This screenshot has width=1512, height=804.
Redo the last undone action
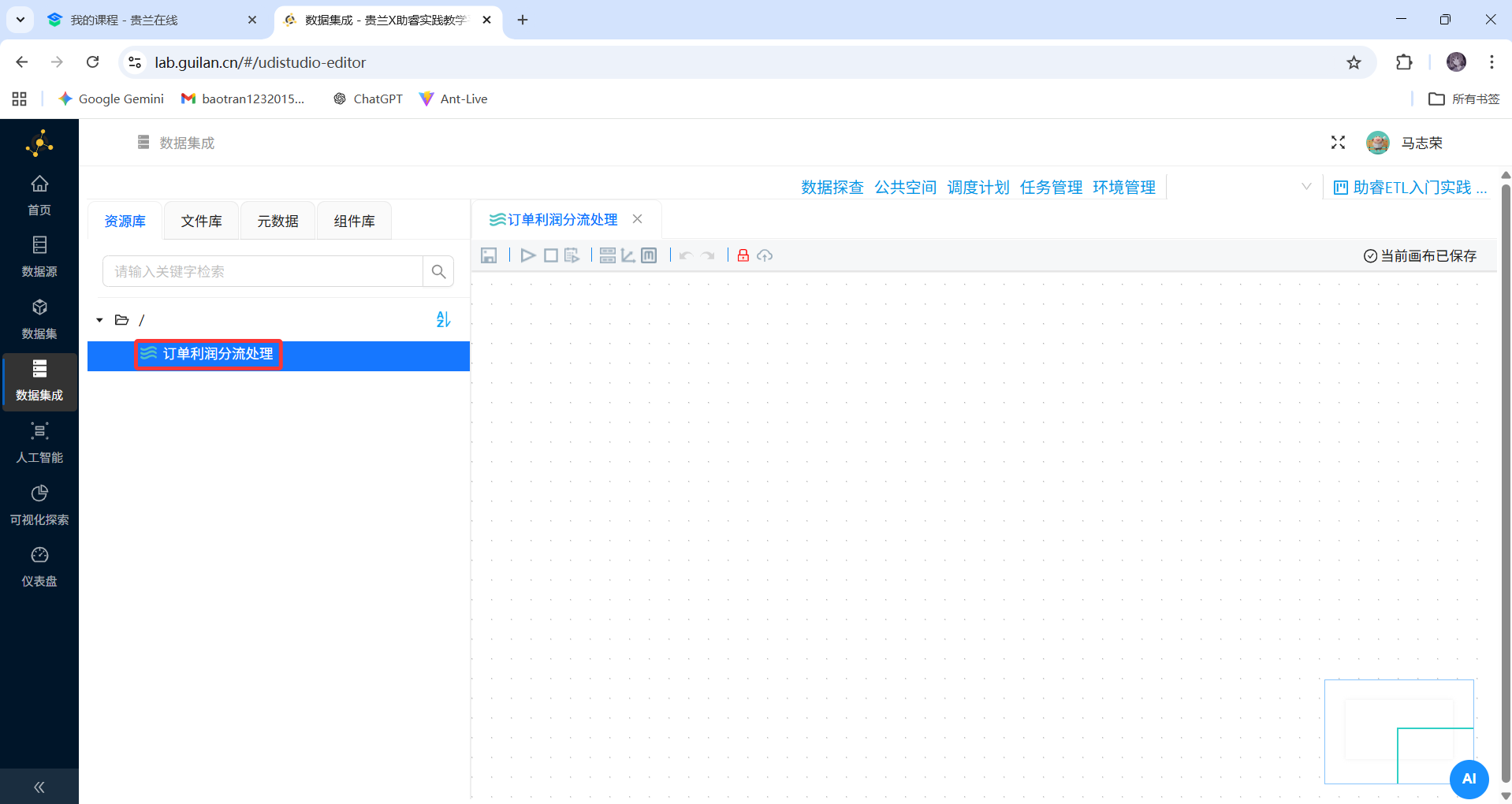pyautogui.click(x=707, y=255)
